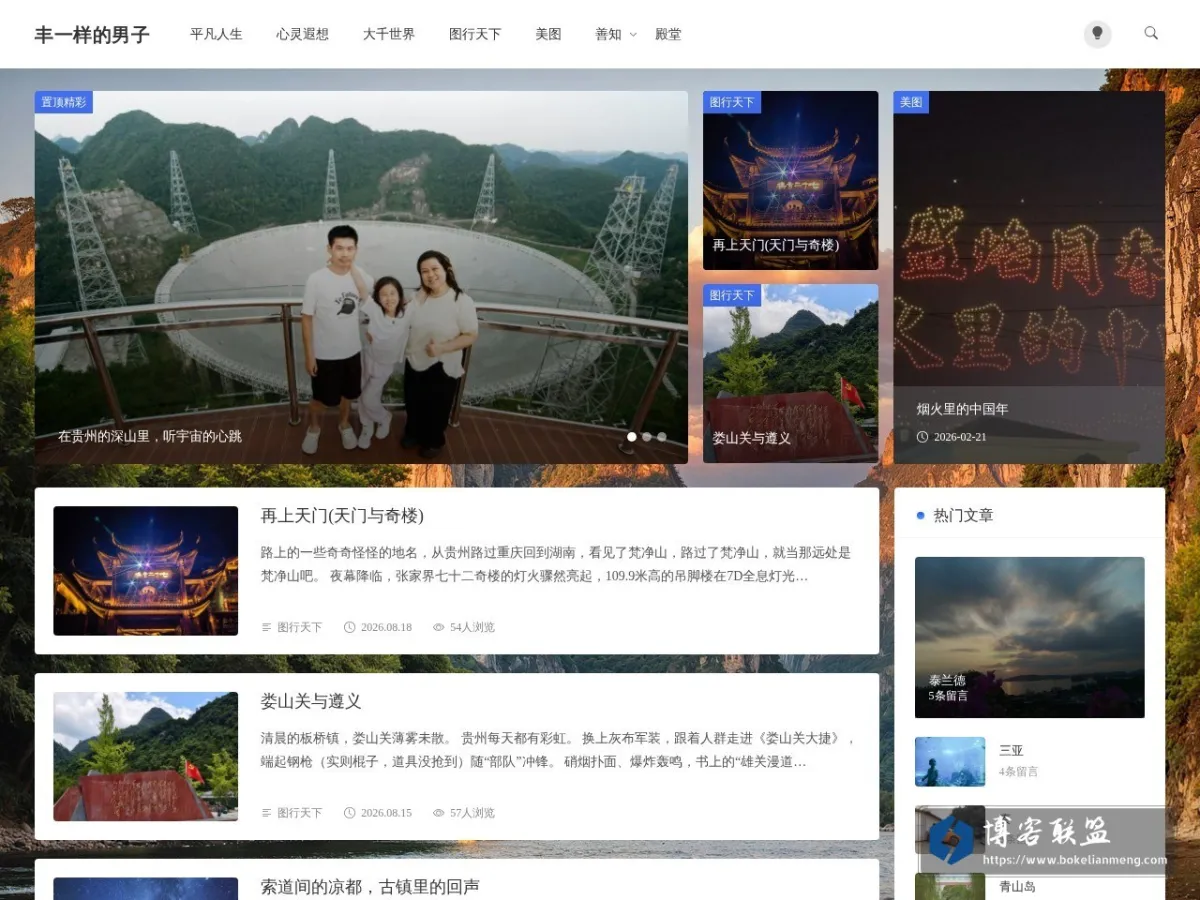Viewport: 1200px width, 900px height.
Task: Go to site home via 丰一样的男子 logo
Action: [x=92, y=35]
